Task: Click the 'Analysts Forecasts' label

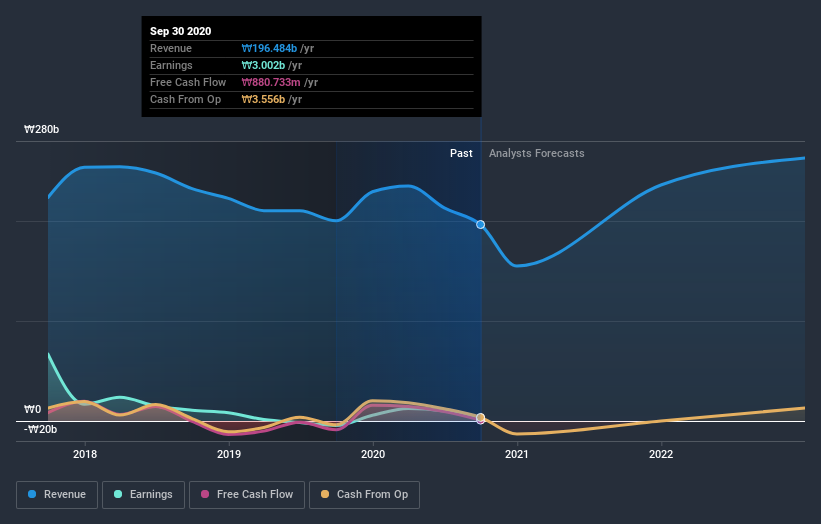Action: (x=537, y=153)
